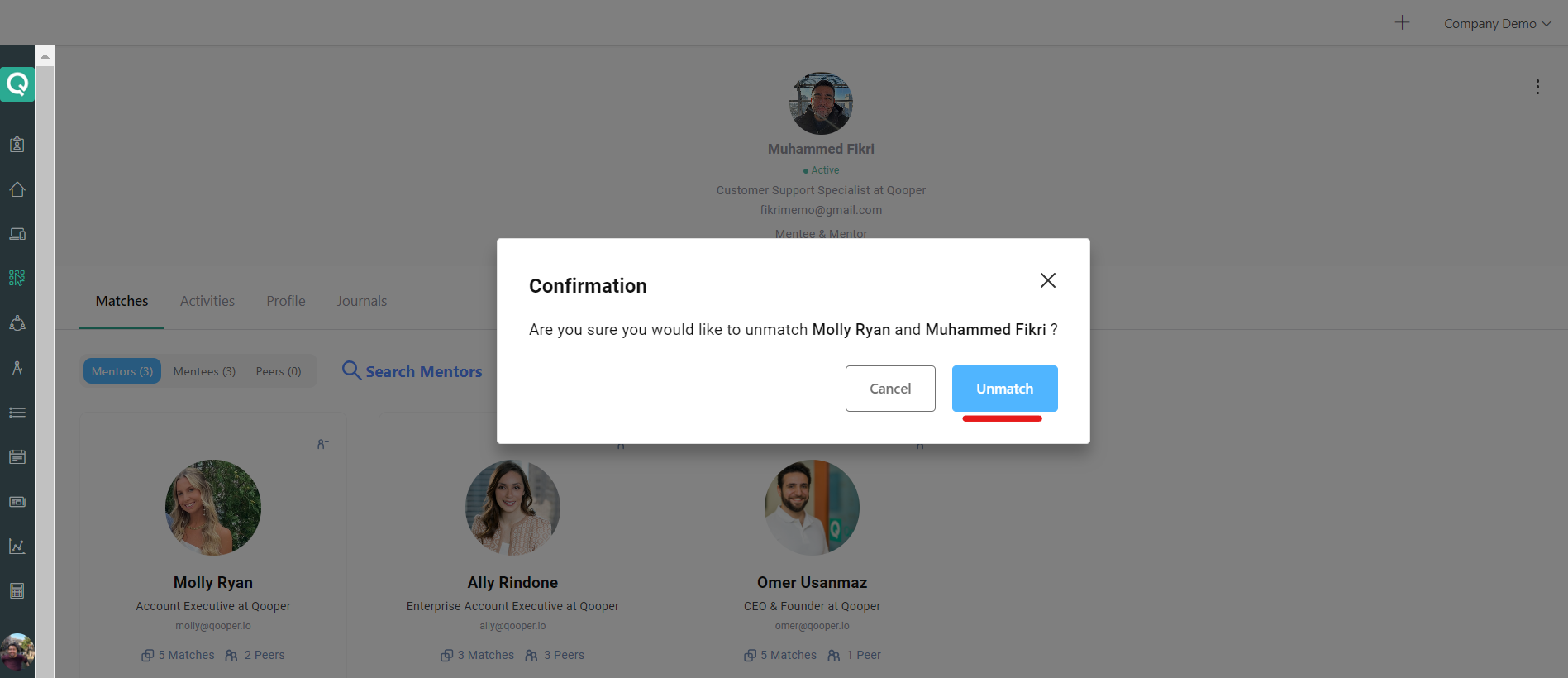Click the plus icon in top bar
Screen dimensions: 1568x678
[x=1402, y=22]
